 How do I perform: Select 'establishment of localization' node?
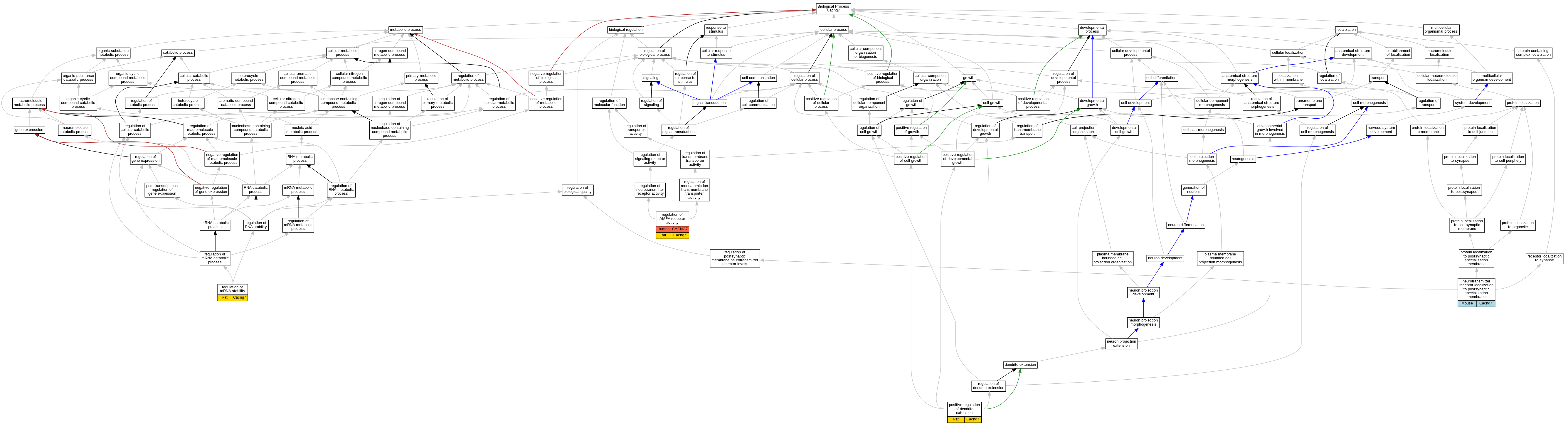(x=1399, y=52)
